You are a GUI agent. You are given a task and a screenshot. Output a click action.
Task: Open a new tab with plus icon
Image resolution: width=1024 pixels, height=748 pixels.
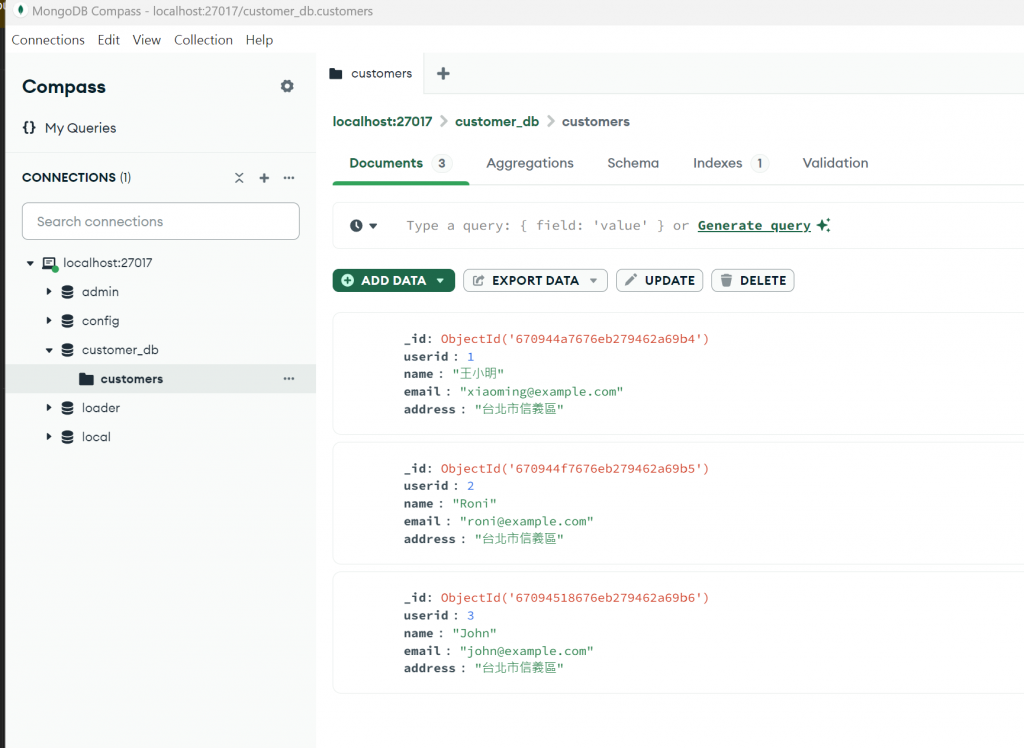(x=443, y=73)
